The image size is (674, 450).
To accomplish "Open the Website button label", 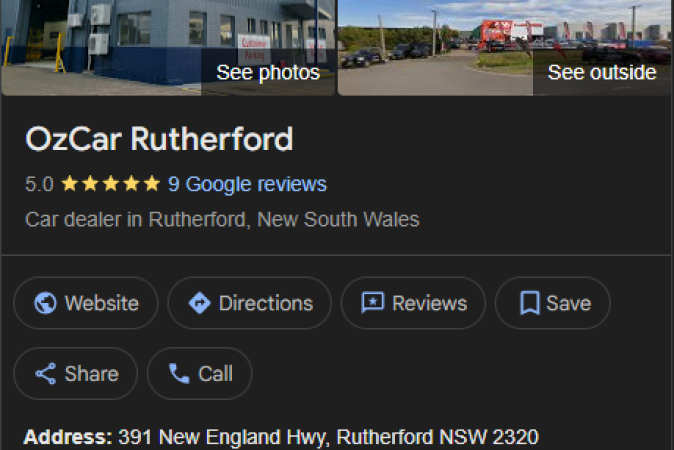I will (x=102, y=303).
